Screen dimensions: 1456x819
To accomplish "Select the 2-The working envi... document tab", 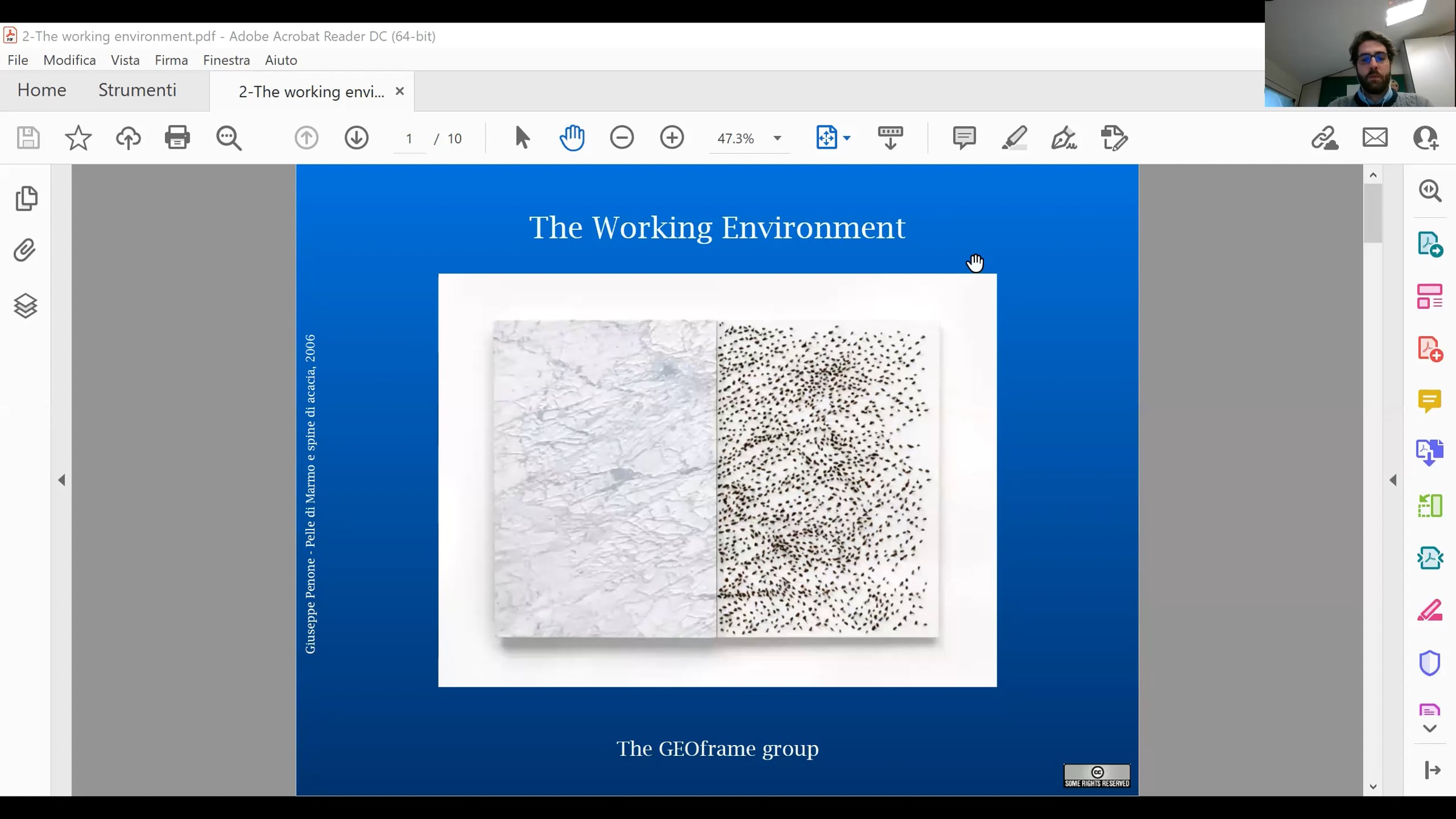I will [311, 92].
